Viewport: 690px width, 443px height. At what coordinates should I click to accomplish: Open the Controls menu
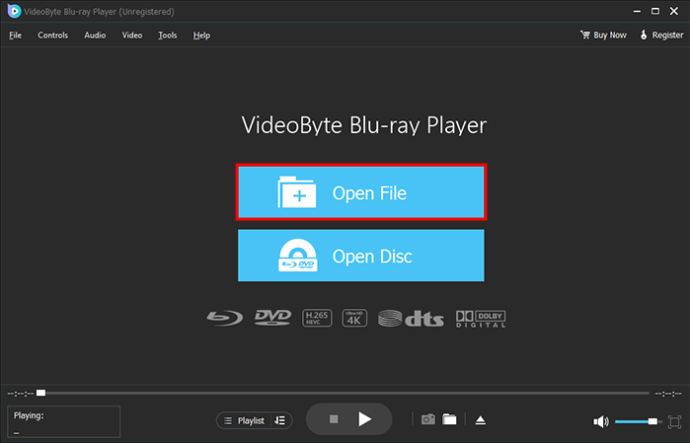[x=53, y=35]
